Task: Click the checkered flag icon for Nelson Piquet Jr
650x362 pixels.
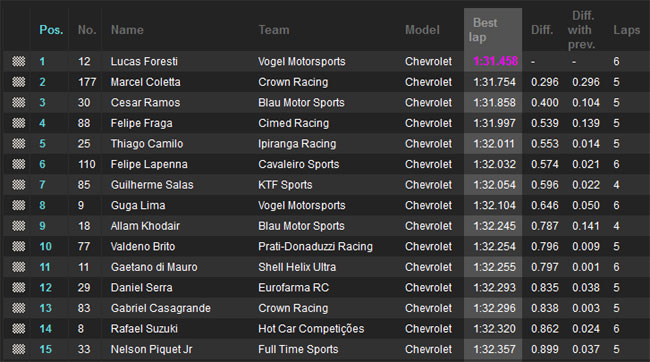Action: point(18,349)
